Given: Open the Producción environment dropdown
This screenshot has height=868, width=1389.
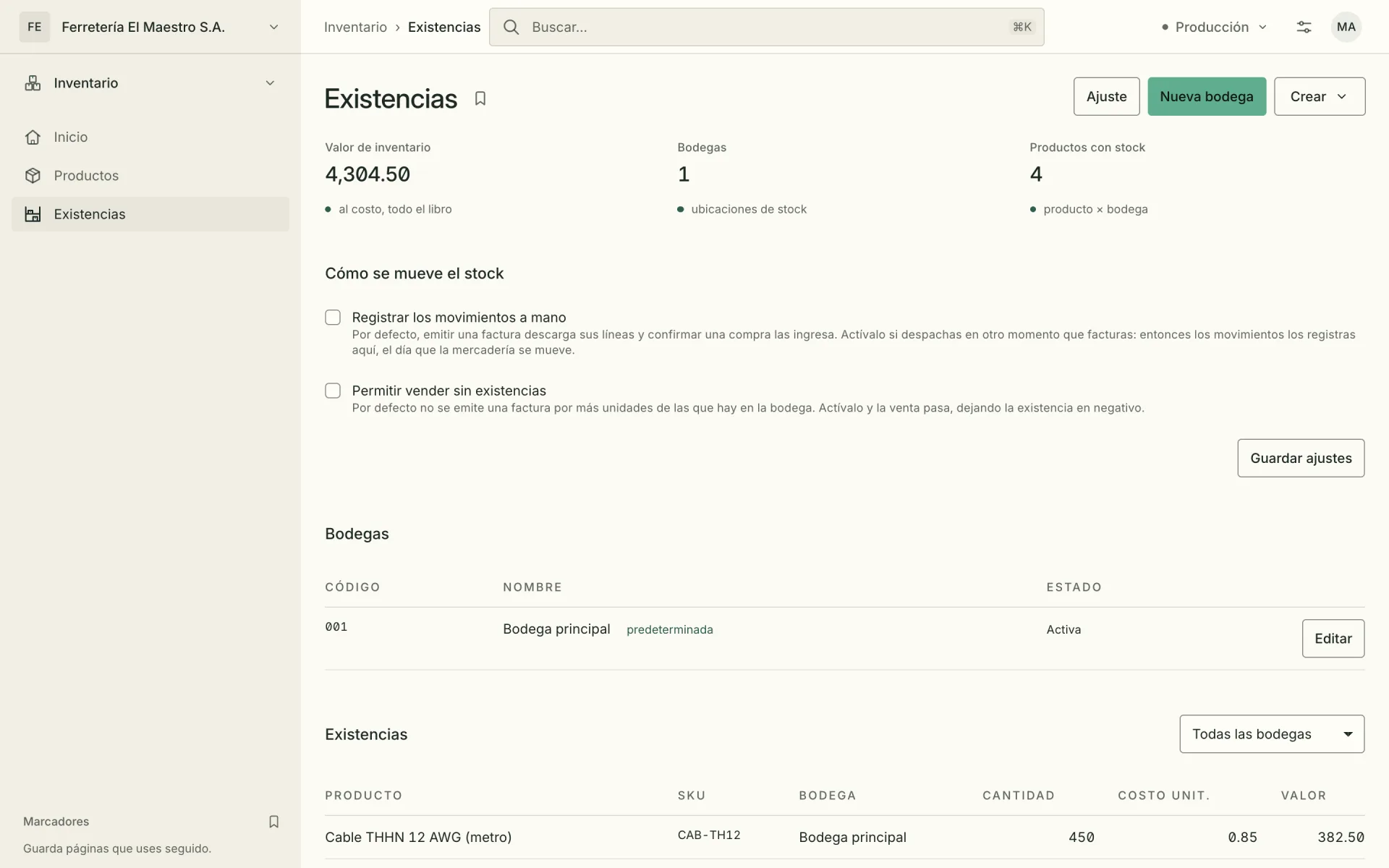Looking at the screenshot, I should click(1215, 27).
